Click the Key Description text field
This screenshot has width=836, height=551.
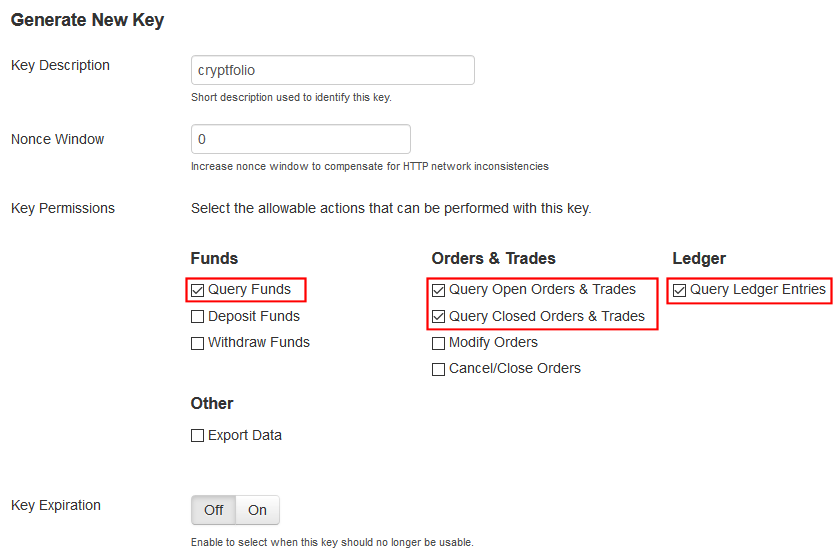[x=332, y=71]
